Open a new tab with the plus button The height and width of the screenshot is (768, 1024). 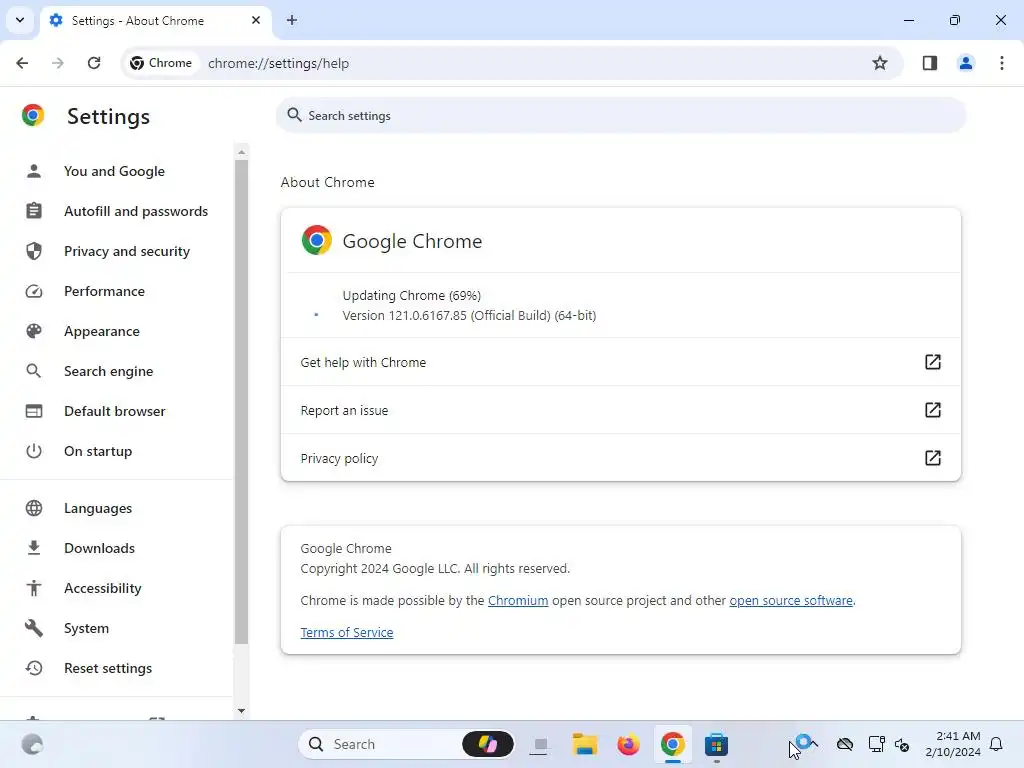pyautogui.click(x=292, y=20)
